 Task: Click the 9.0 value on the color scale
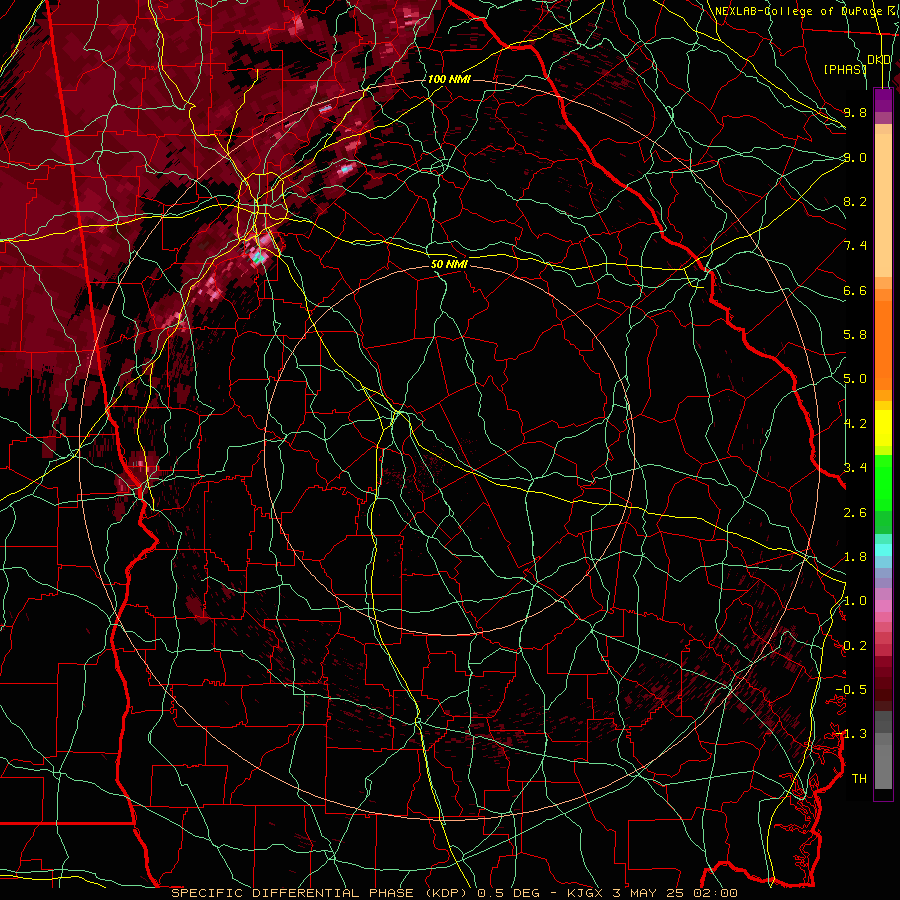pos(855,157)
